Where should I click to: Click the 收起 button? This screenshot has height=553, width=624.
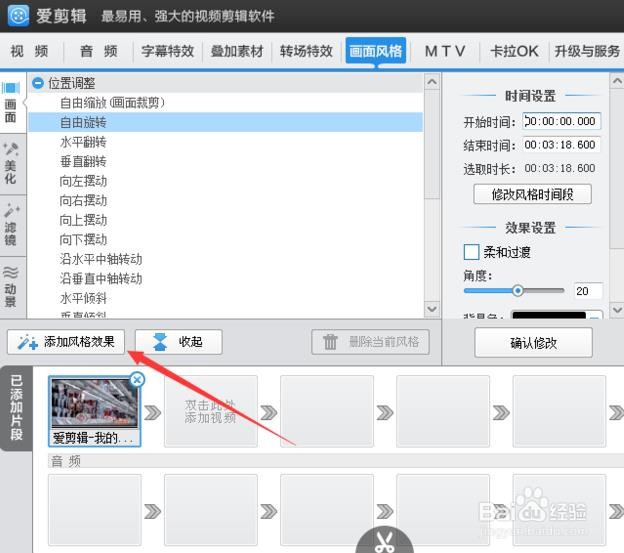point(178,342)
